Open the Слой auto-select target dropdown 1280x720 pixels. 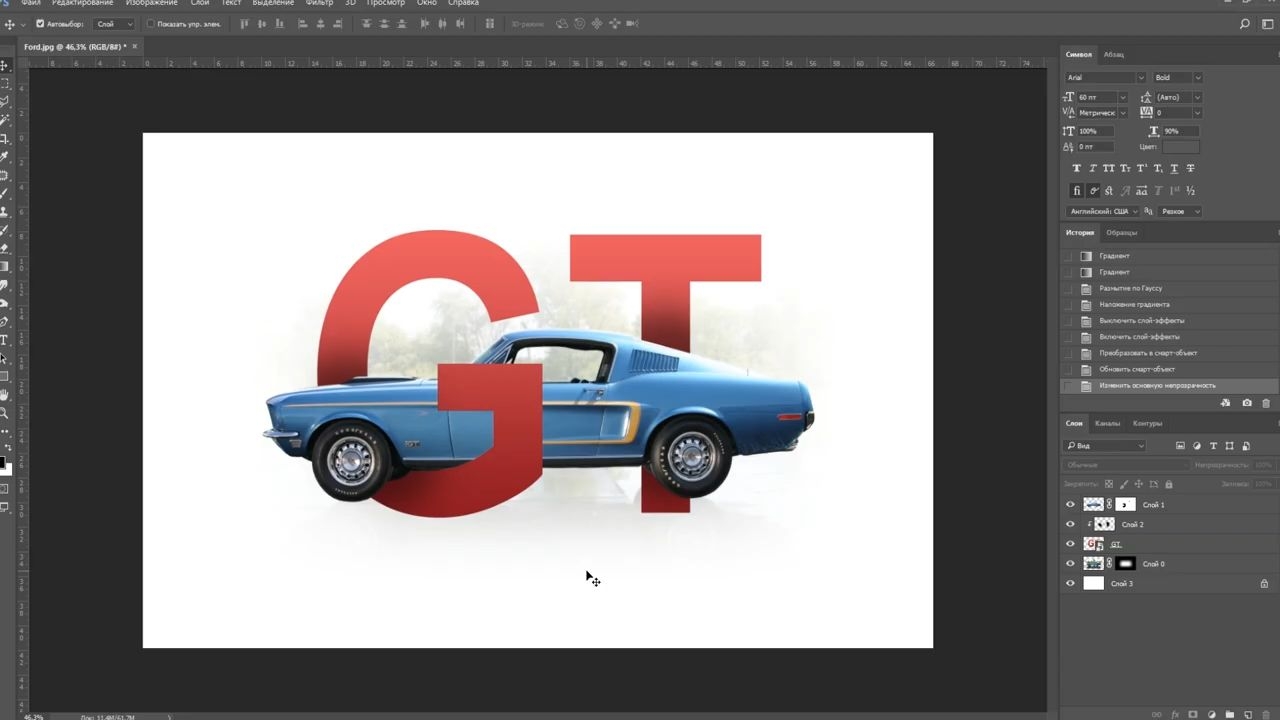(115, 24)
